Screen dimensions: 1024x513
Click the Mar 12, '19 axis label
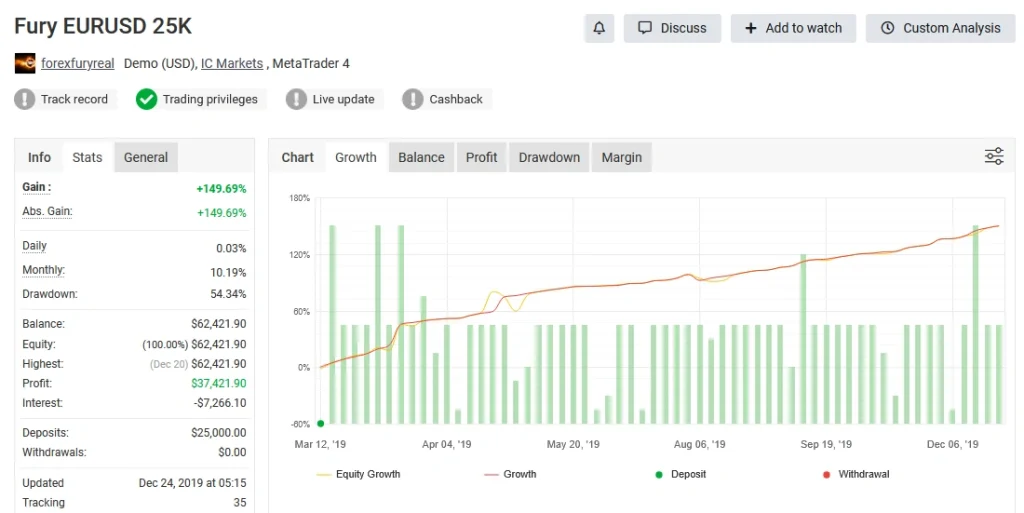coord(320,444)
